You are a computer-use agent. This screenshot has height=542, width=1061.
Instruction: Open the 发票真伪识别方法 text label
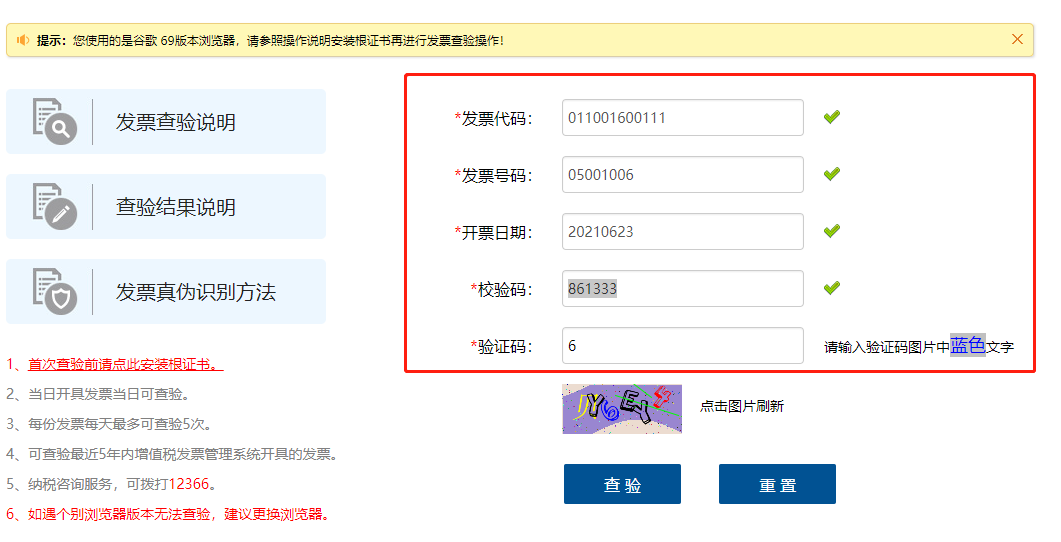[196, 292]
